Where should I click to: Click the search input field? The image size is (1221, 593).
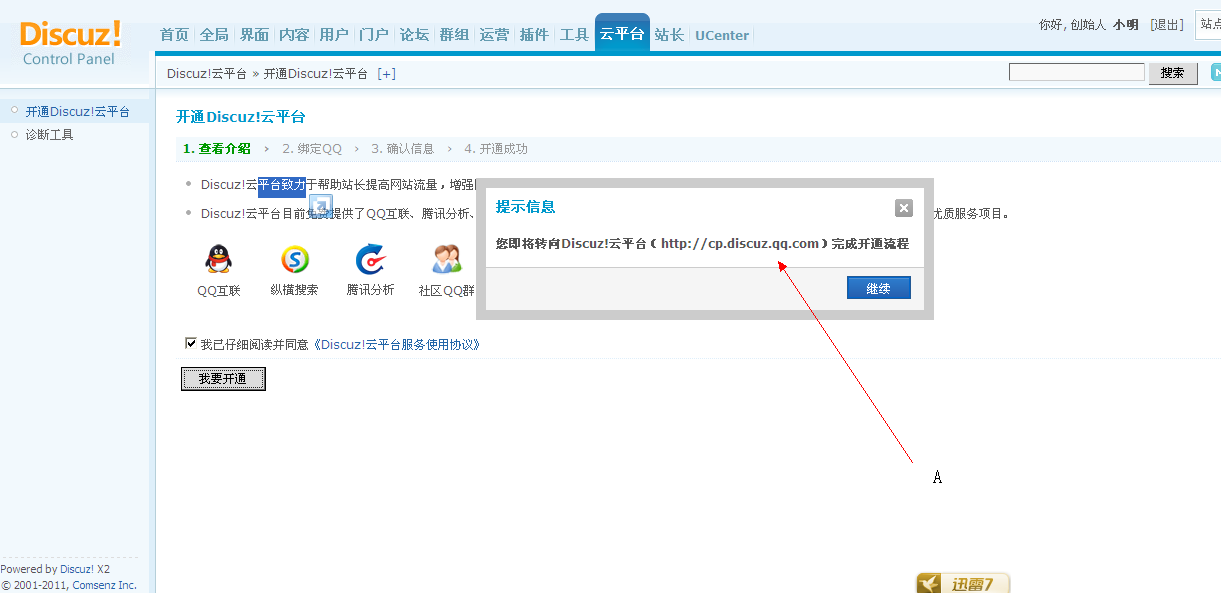[1077, 72]
